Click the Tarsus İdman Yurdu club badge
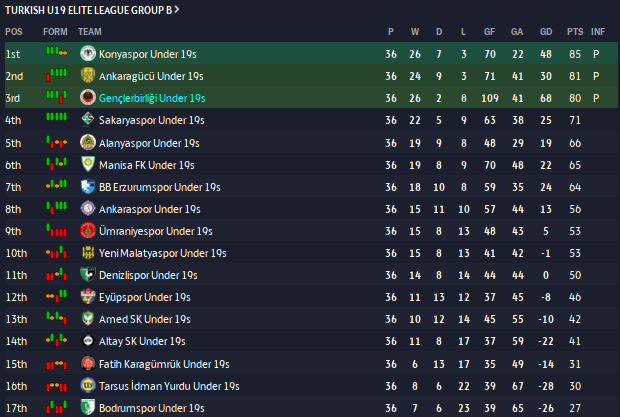Screen dimensions: 620x417 (x=88, y=385)
